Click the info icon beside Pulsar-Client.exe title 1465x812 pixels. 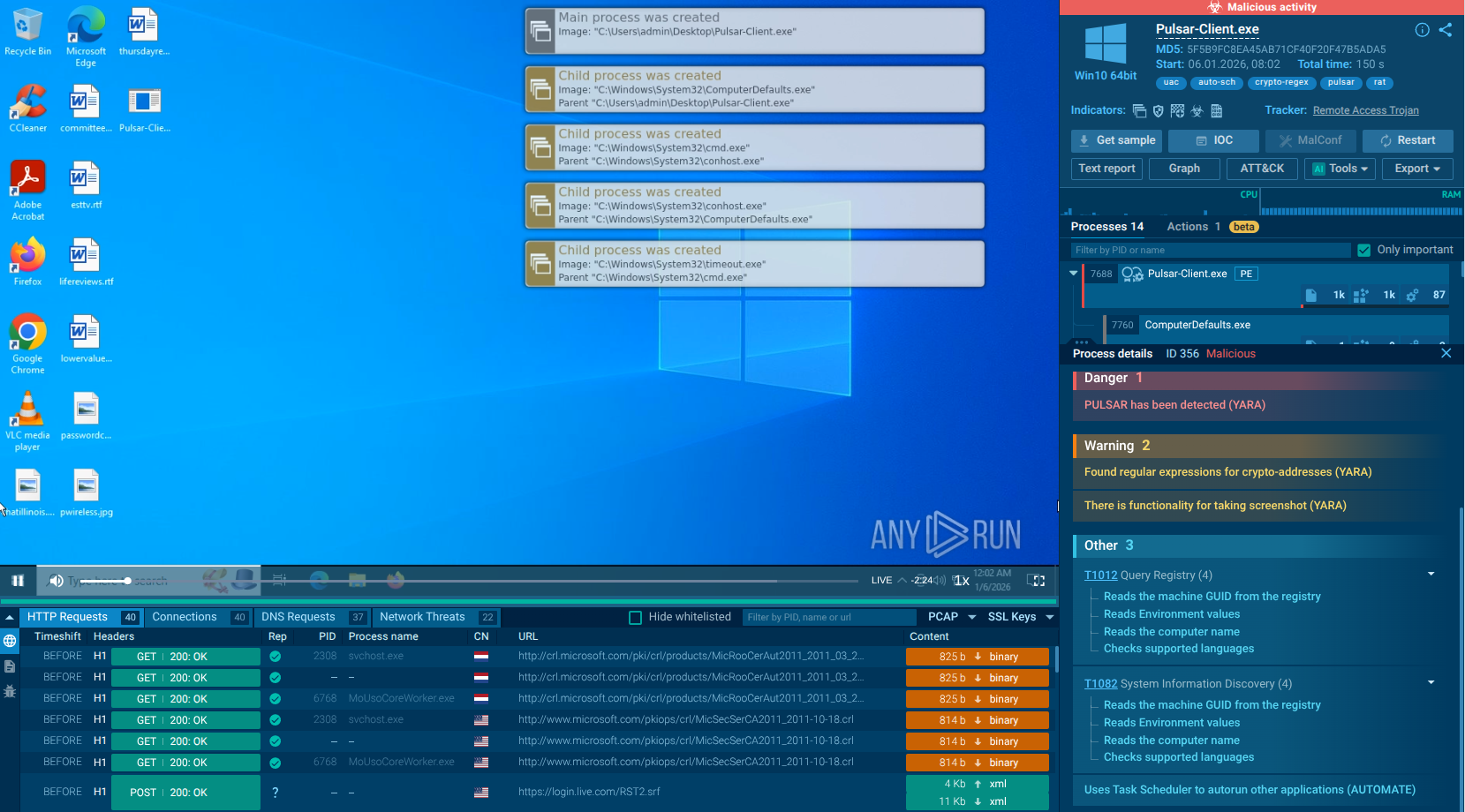1422,29
